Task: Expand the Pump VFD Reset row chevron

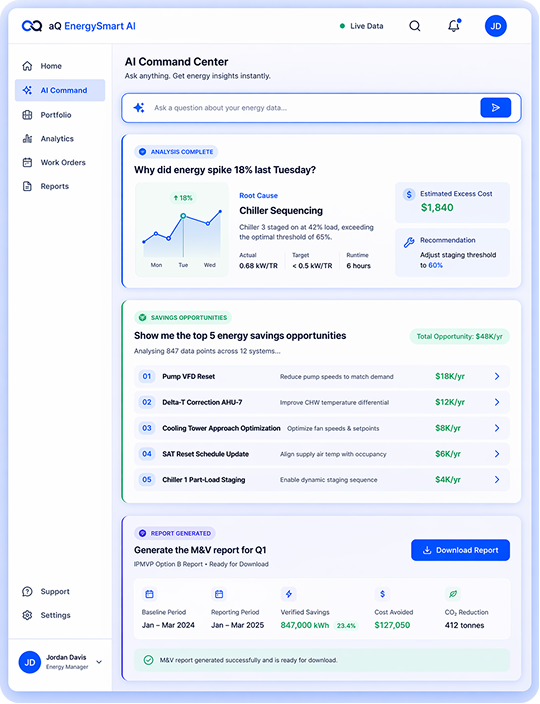Action: click(497, 376)
